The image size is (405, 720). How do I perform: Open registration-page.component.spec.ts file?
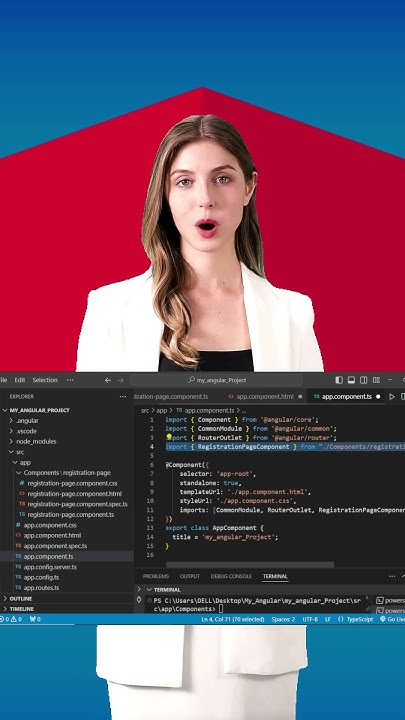67,504
